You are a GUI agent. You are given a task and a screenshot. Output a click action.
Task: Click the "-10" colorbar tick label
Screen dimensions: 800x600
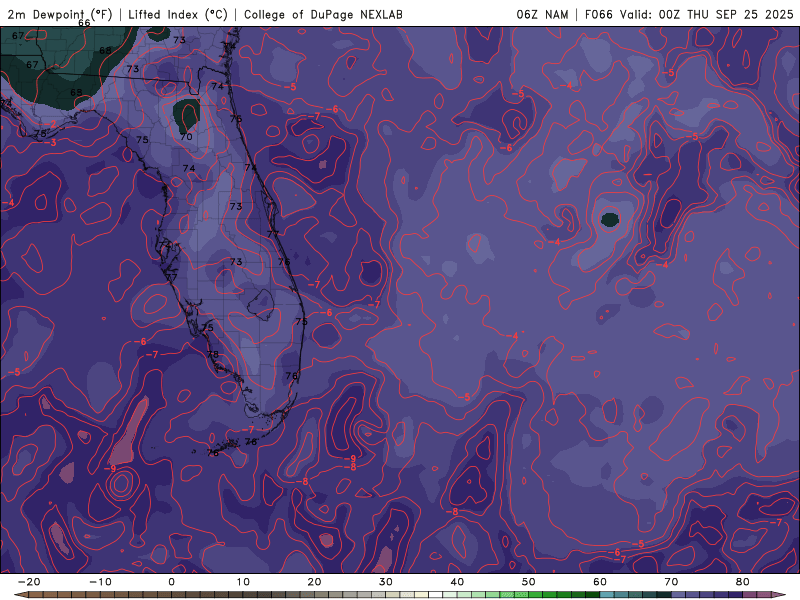(100, 582)
